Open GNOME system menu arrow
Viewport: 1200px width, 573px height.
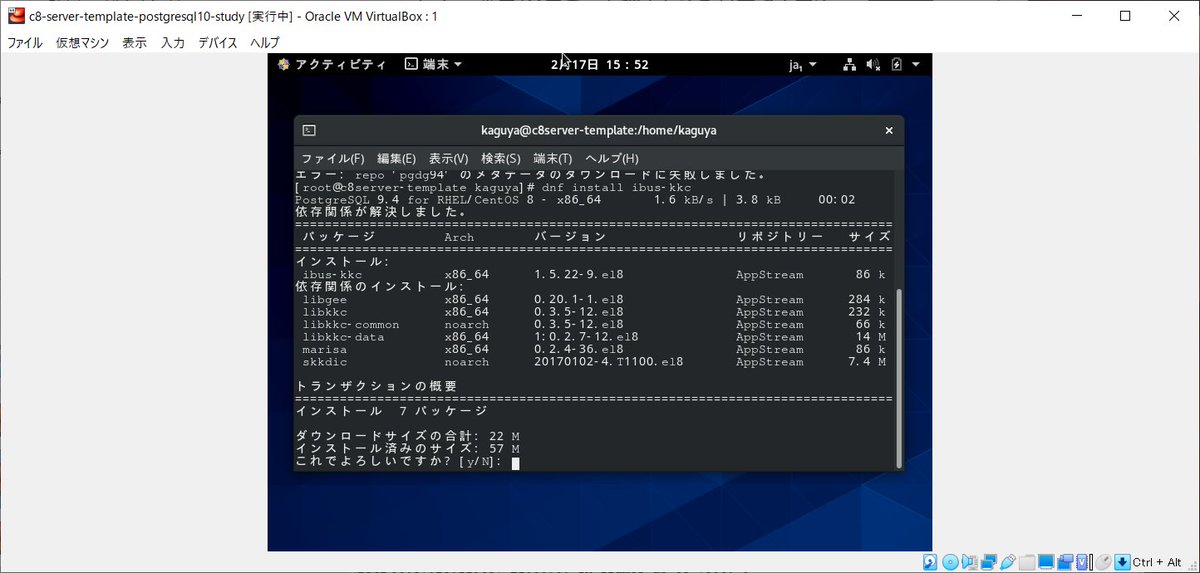click(x=916, y=64)
